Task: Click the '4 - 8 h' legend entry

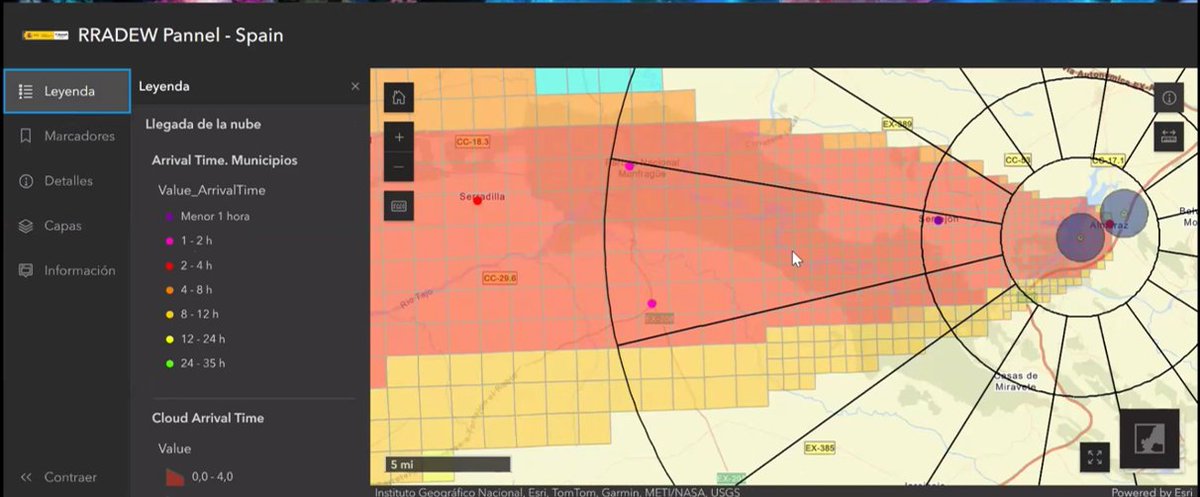Action: tap(189, 290)
